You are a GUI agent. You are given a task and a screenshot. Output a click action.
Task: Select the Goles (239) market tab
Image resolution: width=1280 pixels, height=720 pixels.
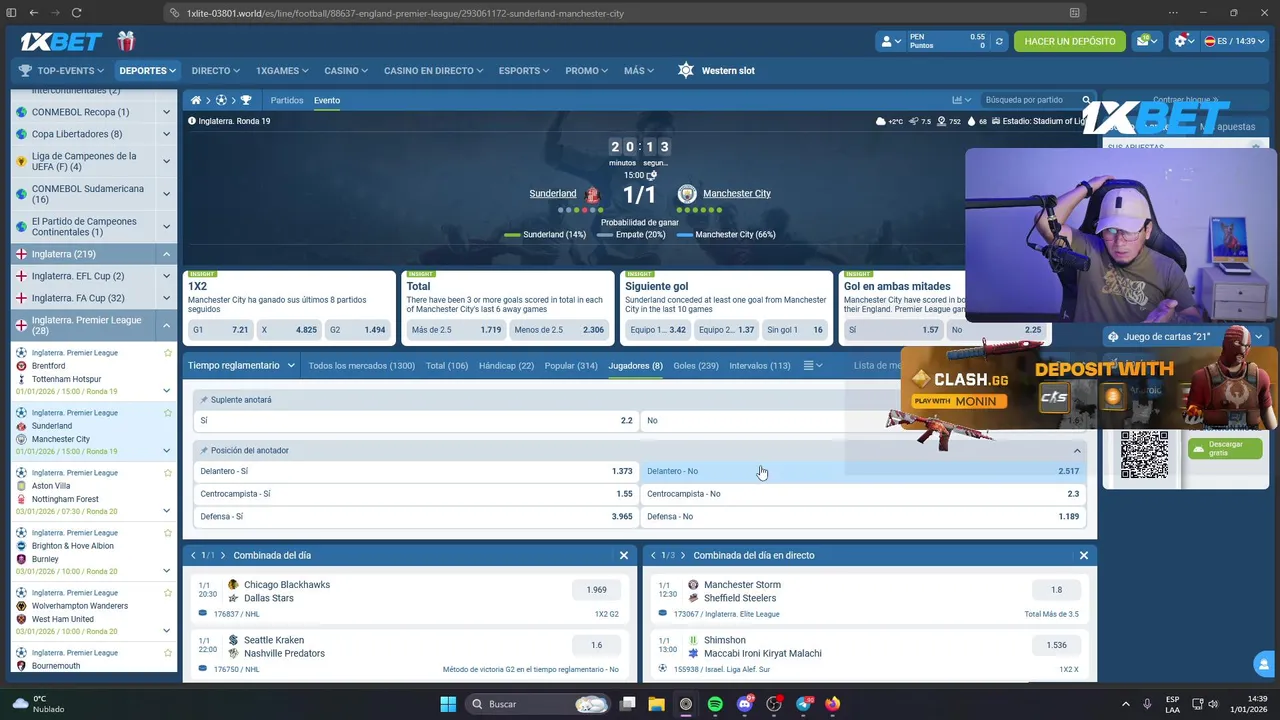coord(695,366)
